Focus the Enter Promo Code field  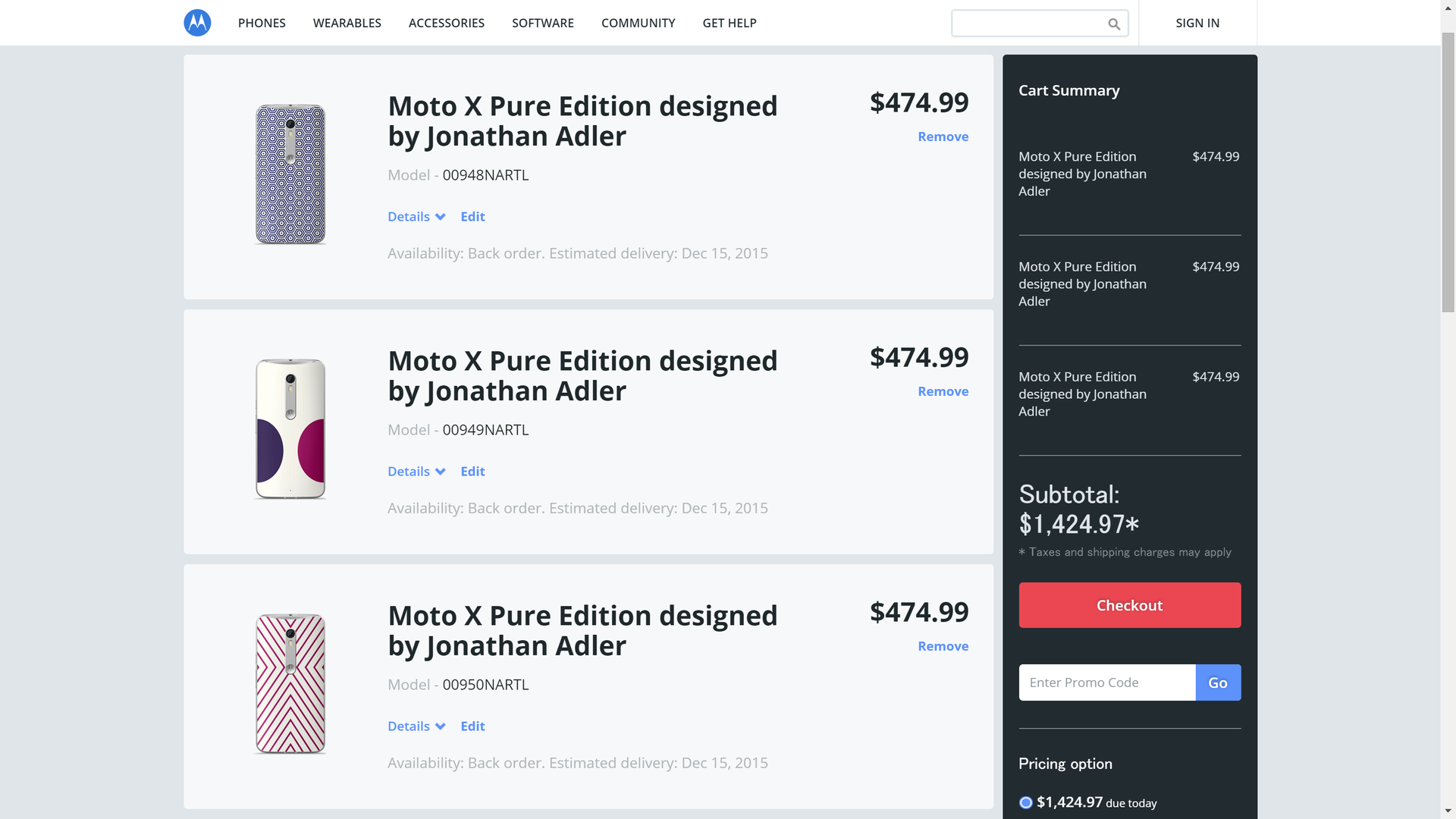(1106, 682)
